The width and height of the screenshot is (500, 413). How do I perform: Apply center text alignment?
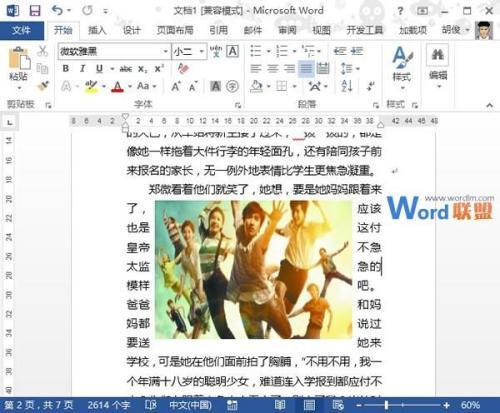coord(273,68)
